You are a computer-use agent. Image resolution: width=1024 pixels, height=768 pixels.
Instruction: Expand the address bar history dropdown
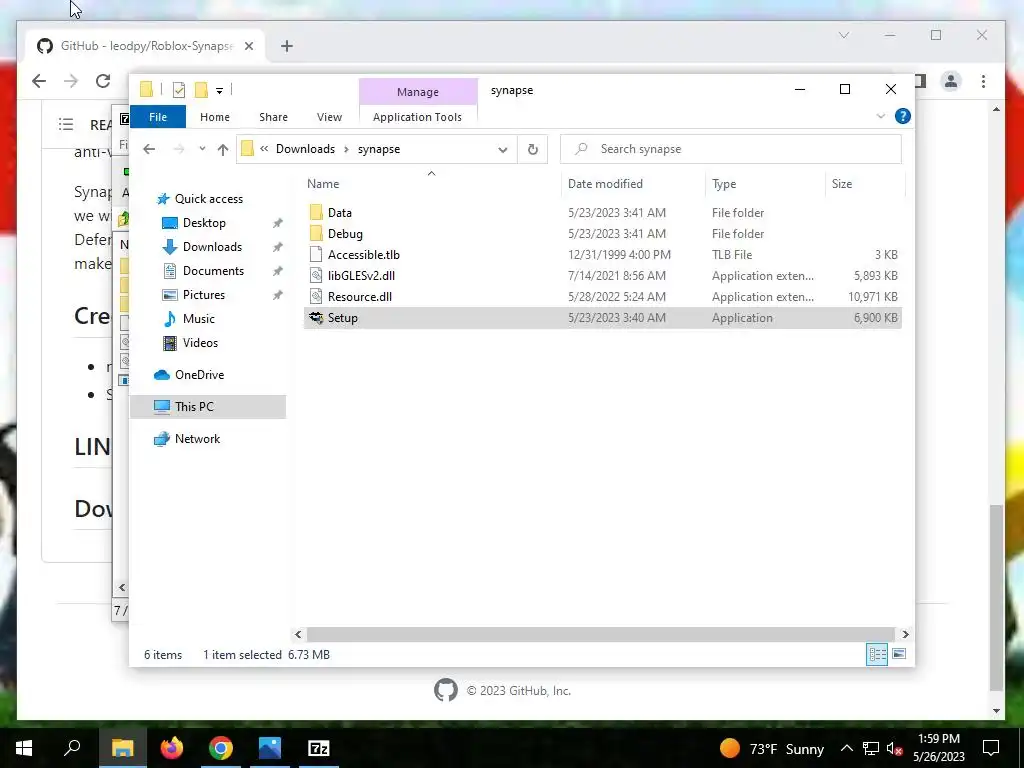point(503,150)
